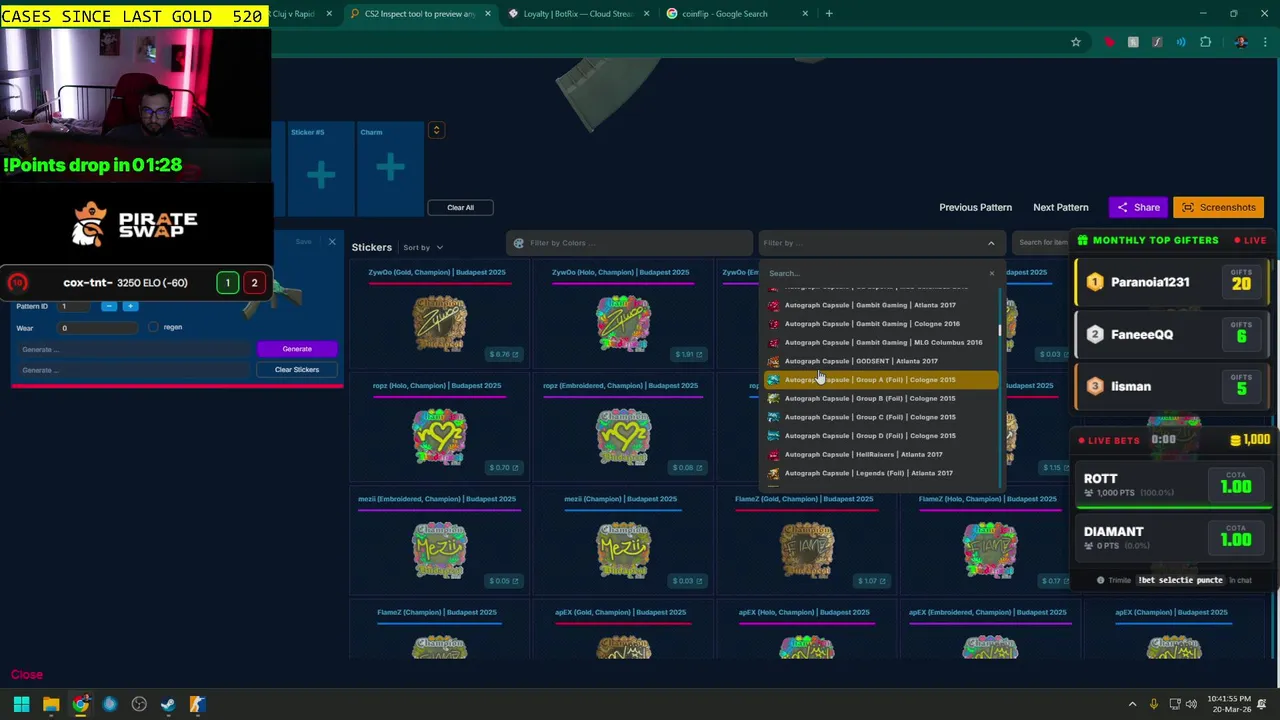
Task: Select Autograph Capsule GODSENT Atlanta 2017
Action: (x=880, y=361)
